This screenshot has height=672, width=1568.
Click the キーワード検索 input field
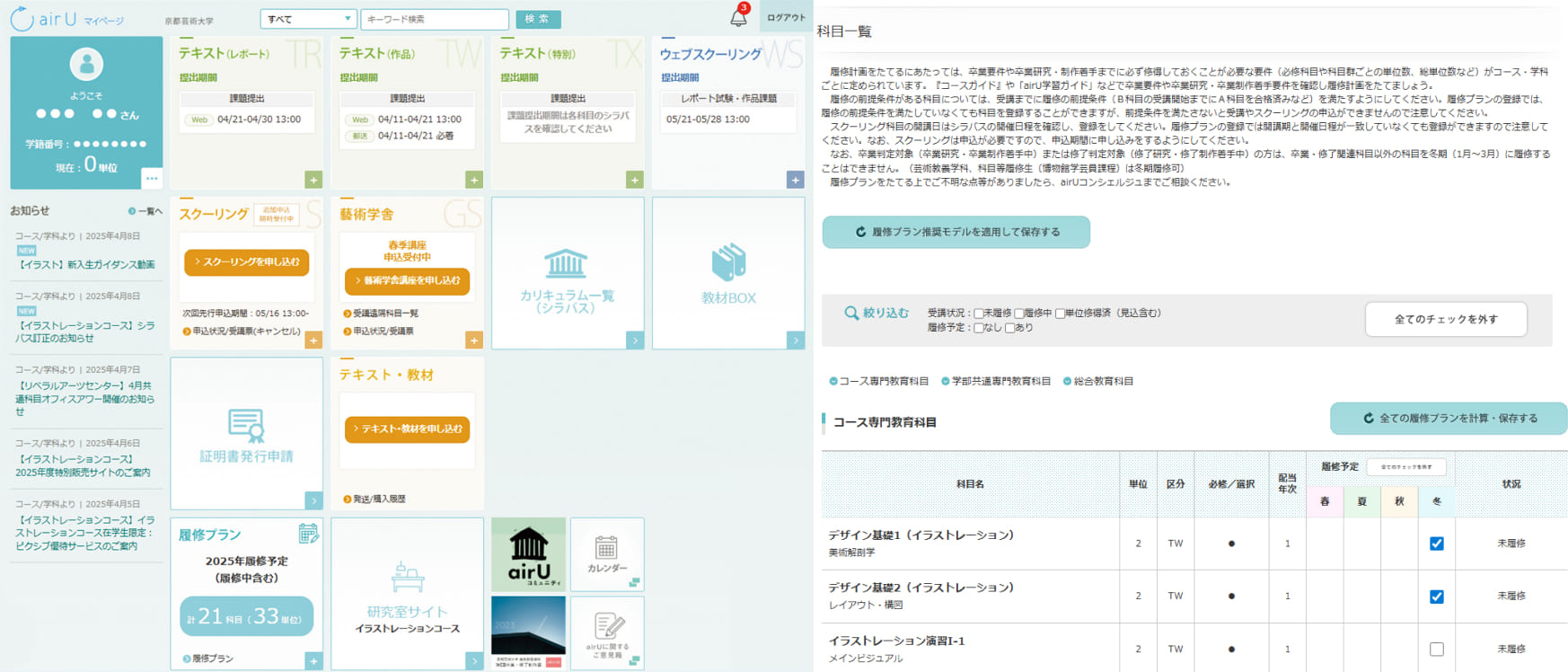coord(435,19)
